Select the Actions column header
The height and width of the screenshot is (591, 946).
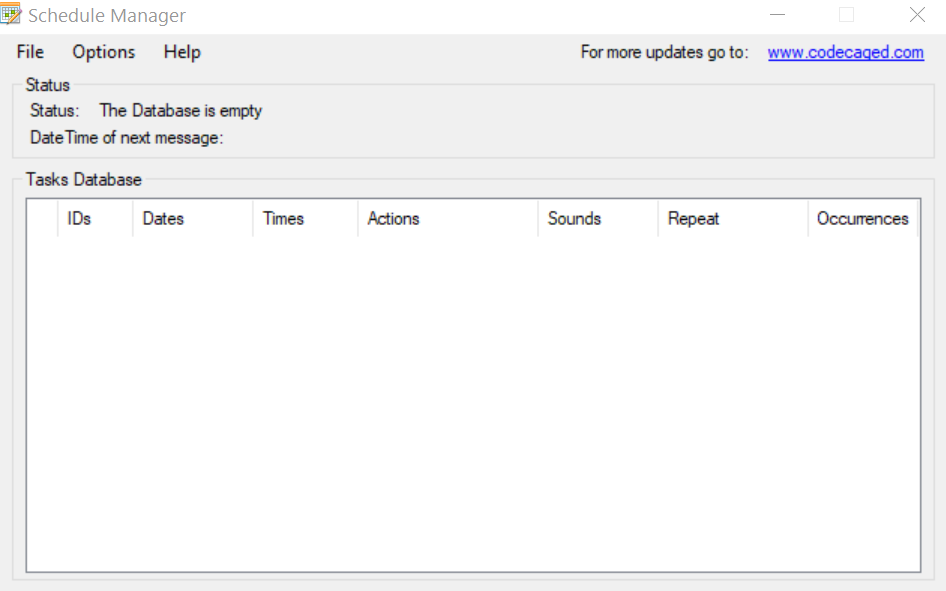[393, 218]
